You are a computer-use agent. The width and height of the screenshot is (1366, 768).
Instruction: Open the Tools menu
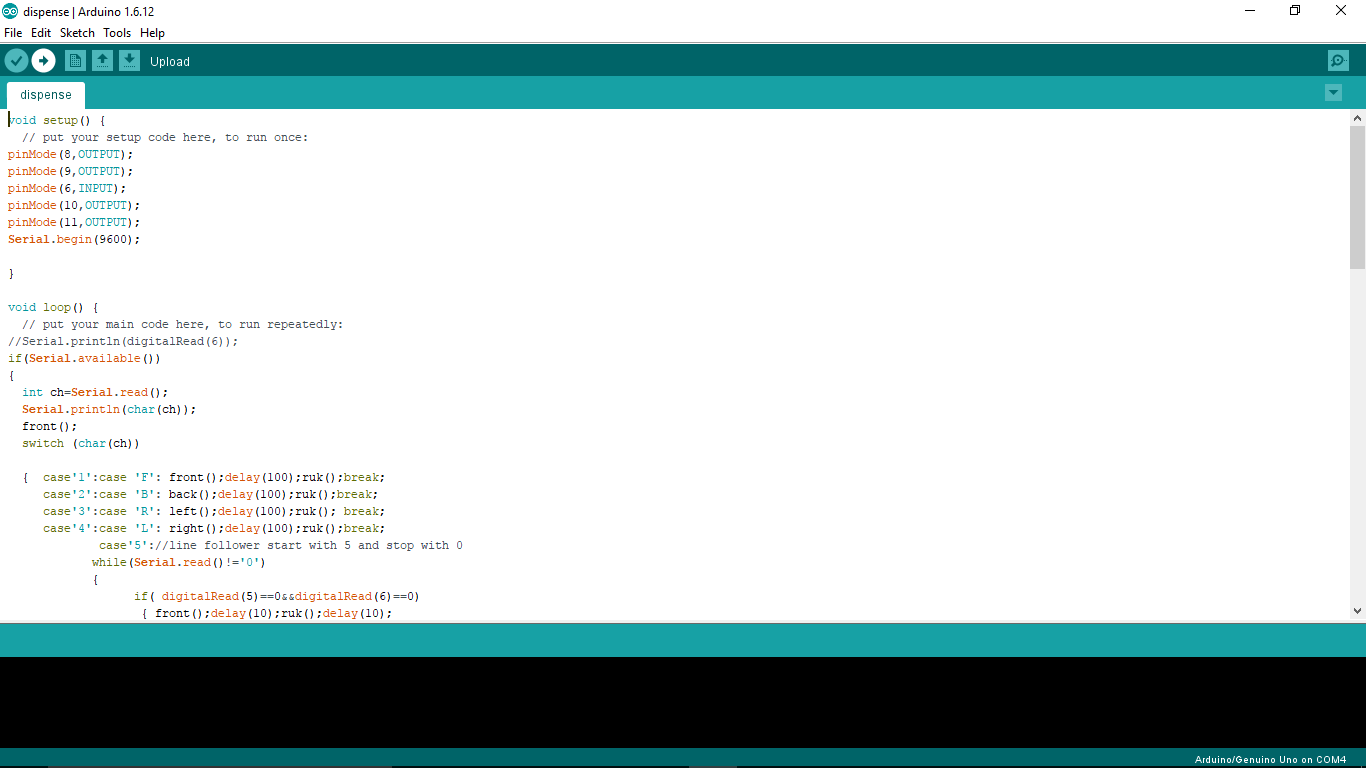tap(117, 33)
